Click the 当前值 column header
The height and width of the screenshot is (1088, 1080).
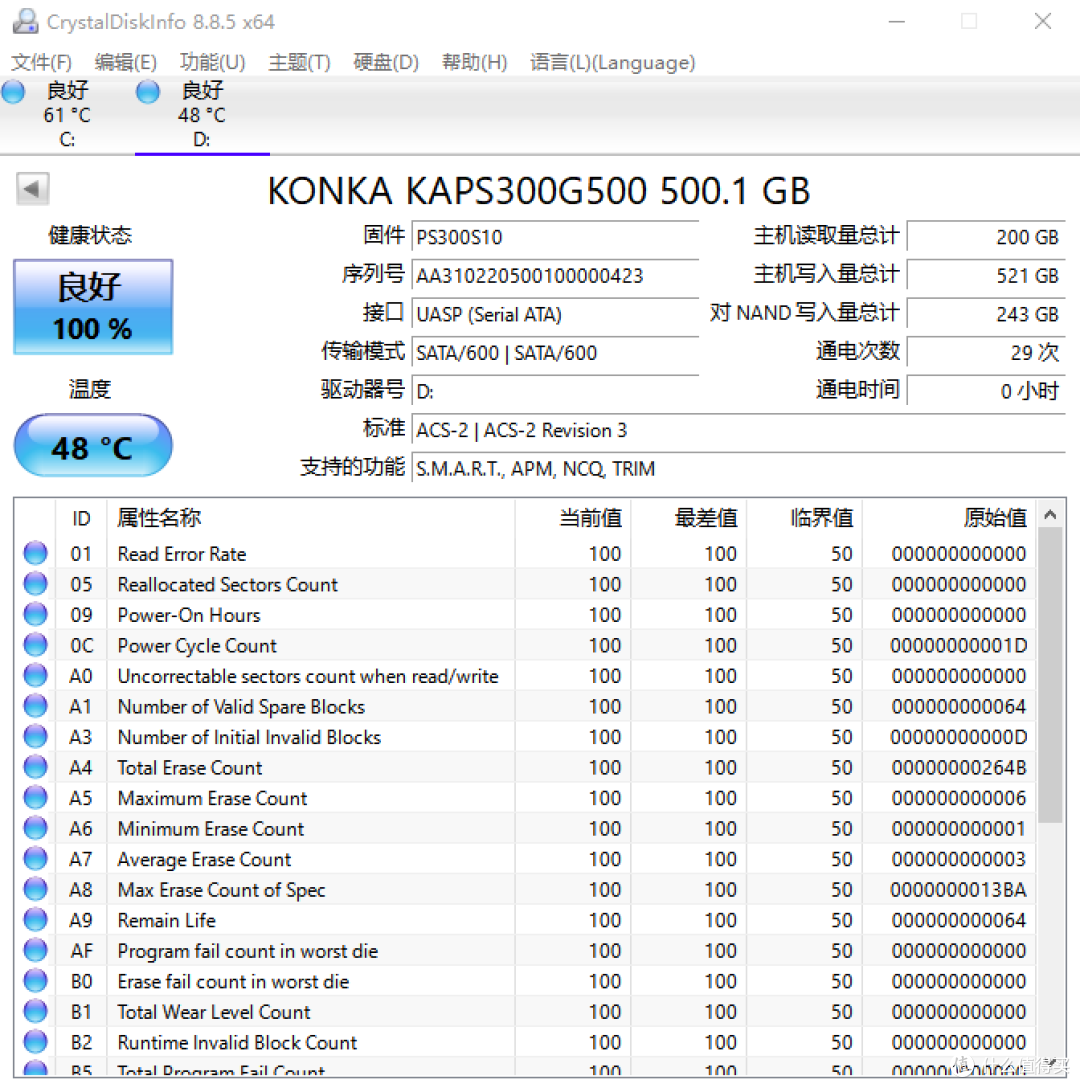573,518
